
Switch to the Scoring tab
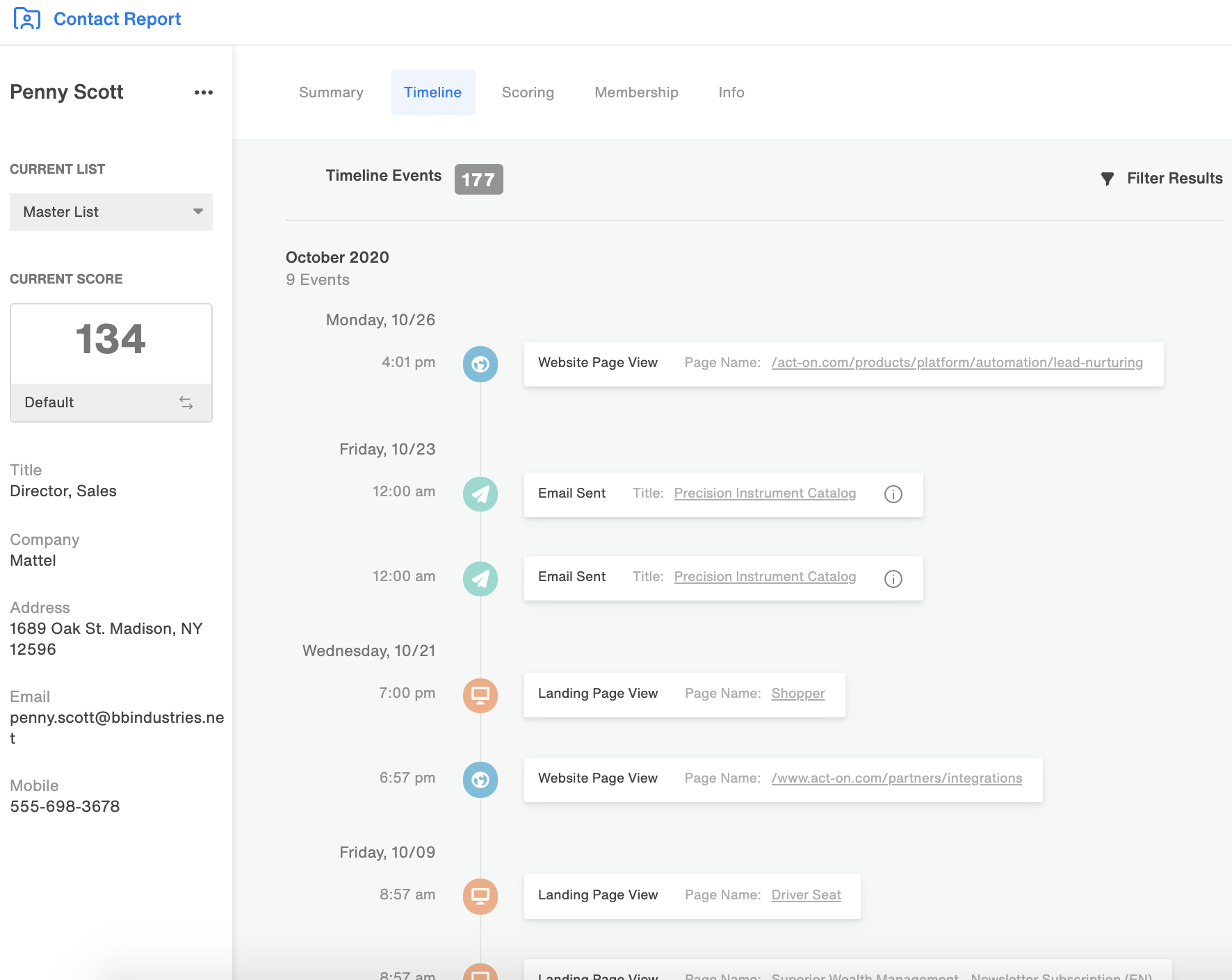coord(528,92)
